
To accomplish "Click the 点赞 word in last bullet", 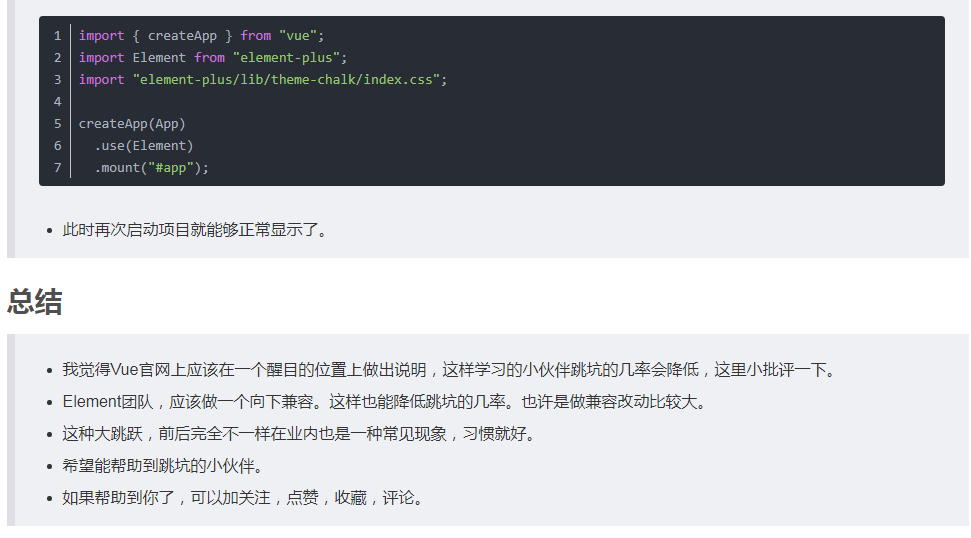I will click(x=302, y=498).
